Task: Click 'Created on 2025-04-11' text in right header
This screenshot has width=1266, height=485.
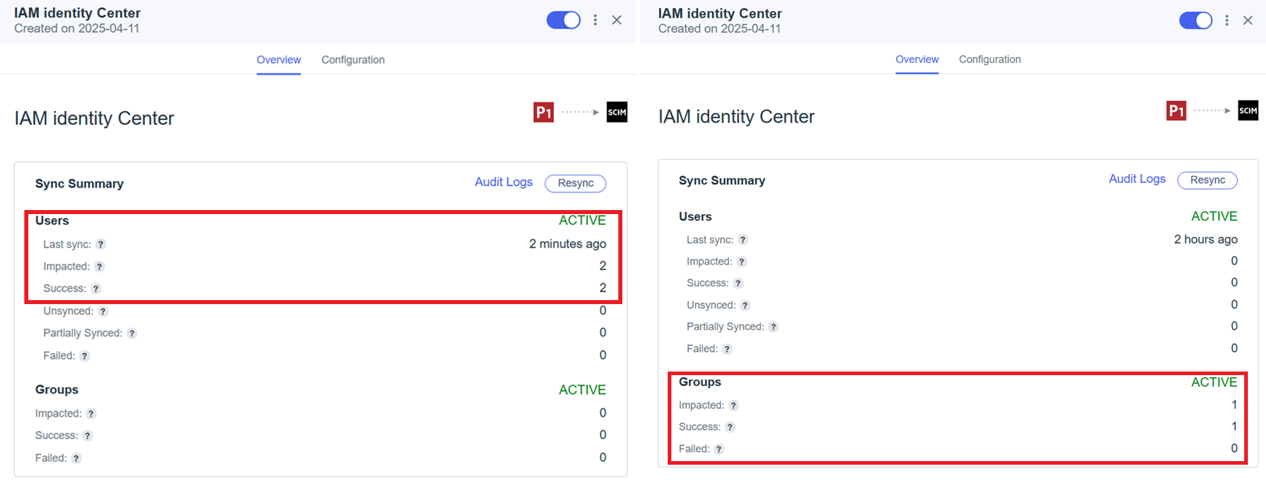Action: (719, 29)
